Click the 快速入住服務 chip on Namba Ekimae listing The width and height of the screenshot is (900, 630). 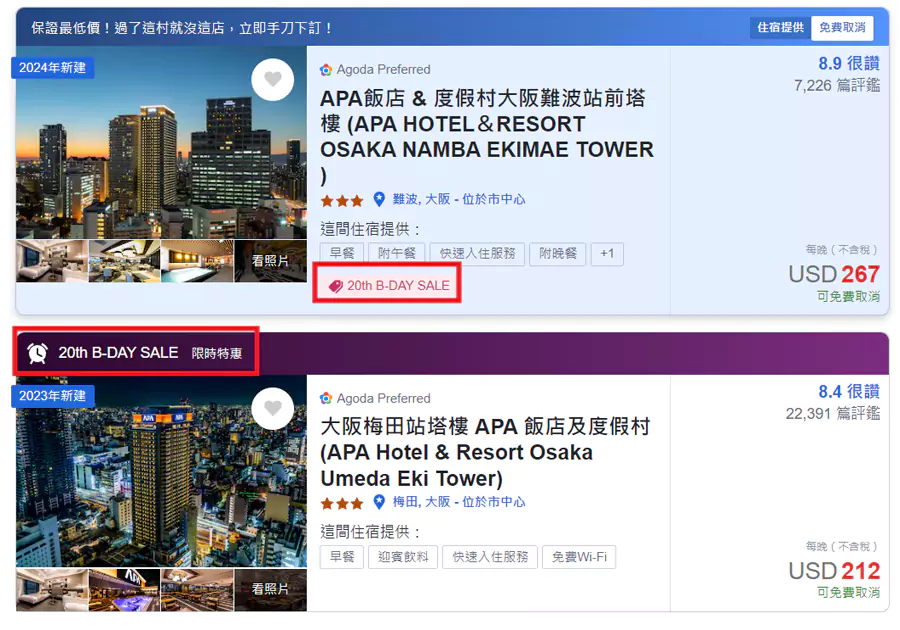478,254
